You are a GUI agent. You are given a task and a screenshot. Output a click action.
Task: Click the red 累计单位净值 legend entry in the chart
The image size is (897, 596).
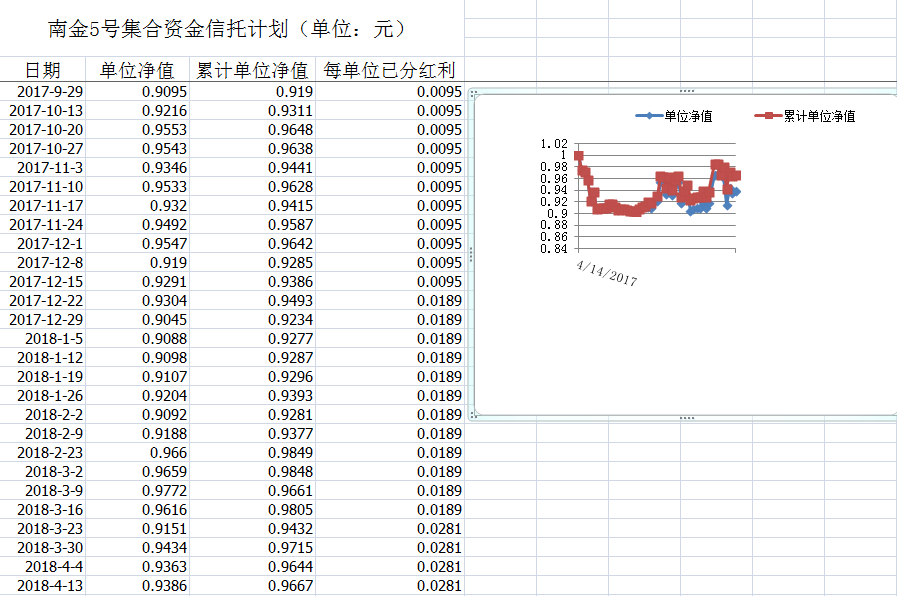coord(806,116)
